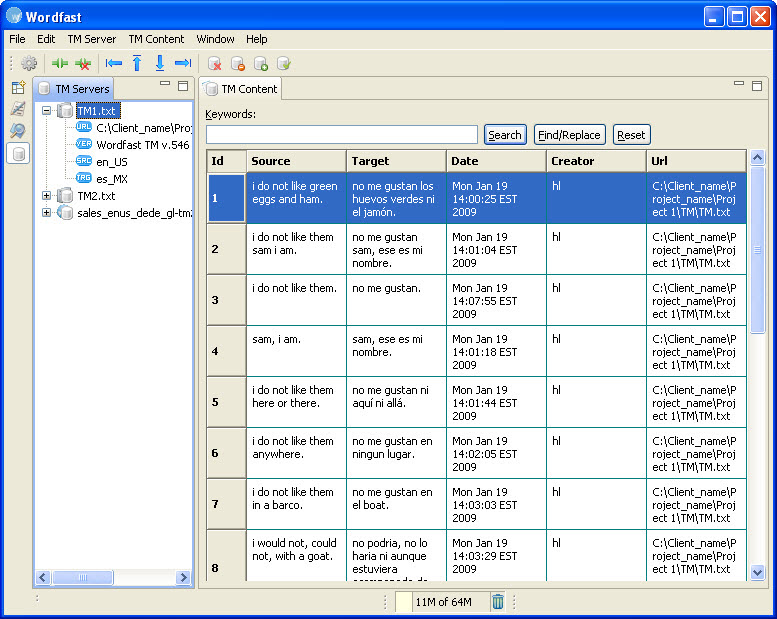This screenshot has width=777, height=619.
Task: Click the Search button
Action: click(x=505, y=135)
